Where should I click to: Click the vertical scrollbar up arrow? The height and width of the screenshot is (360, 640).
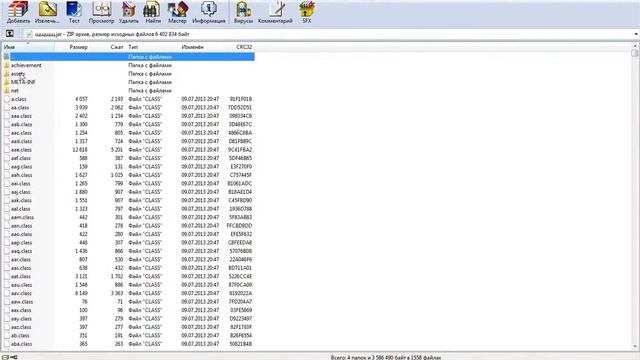pyautogui.click(x=635, y=46)
